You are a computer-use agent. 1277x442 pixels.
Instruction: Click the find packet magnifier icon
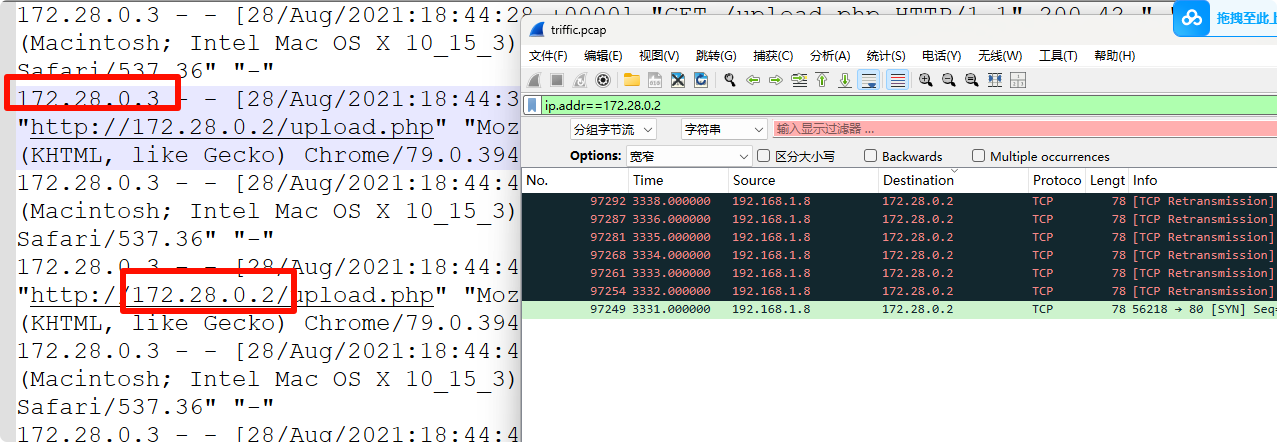tap(730, 80)
